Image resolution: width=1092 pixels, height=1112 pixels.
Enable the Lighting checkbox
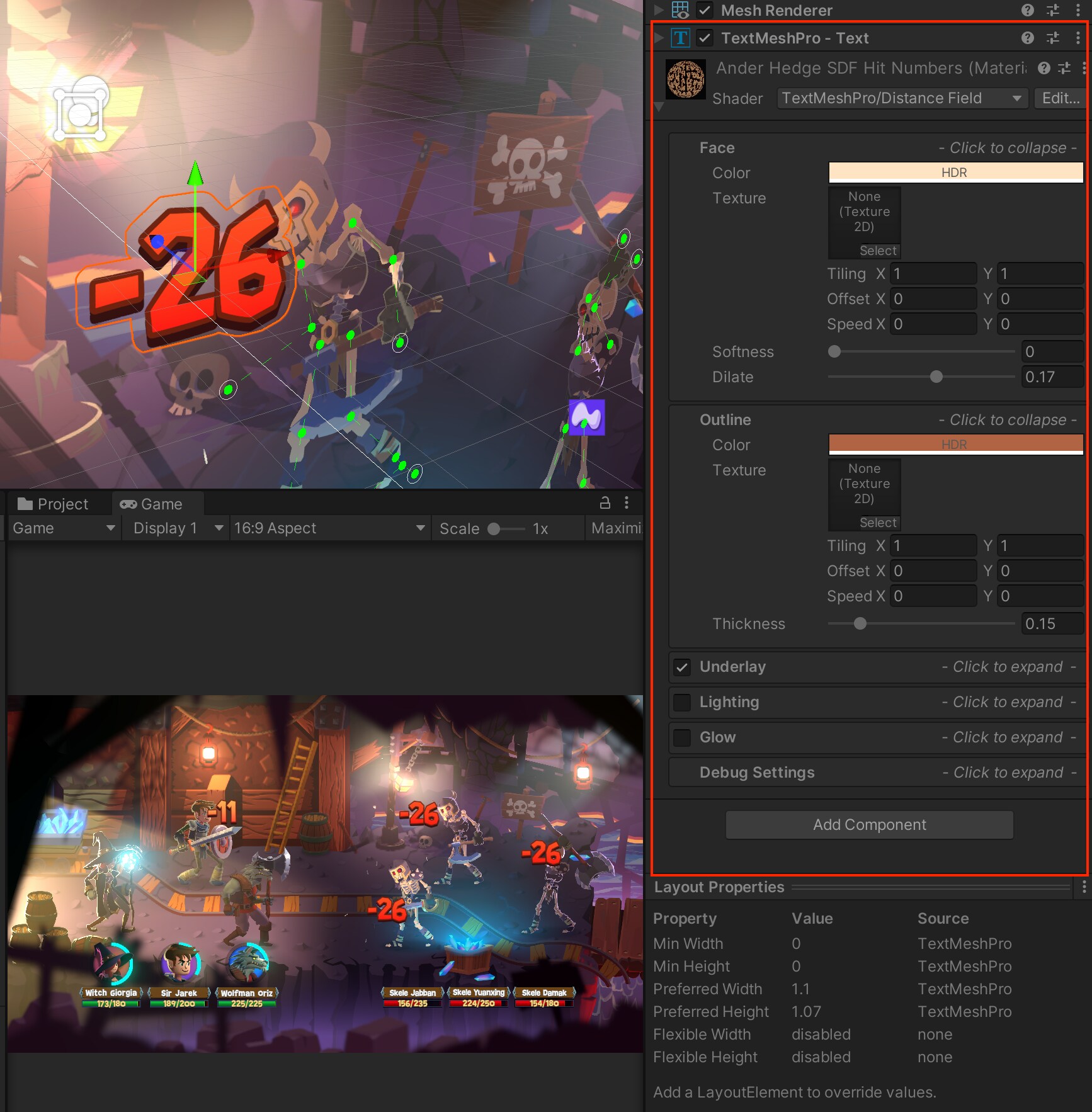(x=682, y=703)
